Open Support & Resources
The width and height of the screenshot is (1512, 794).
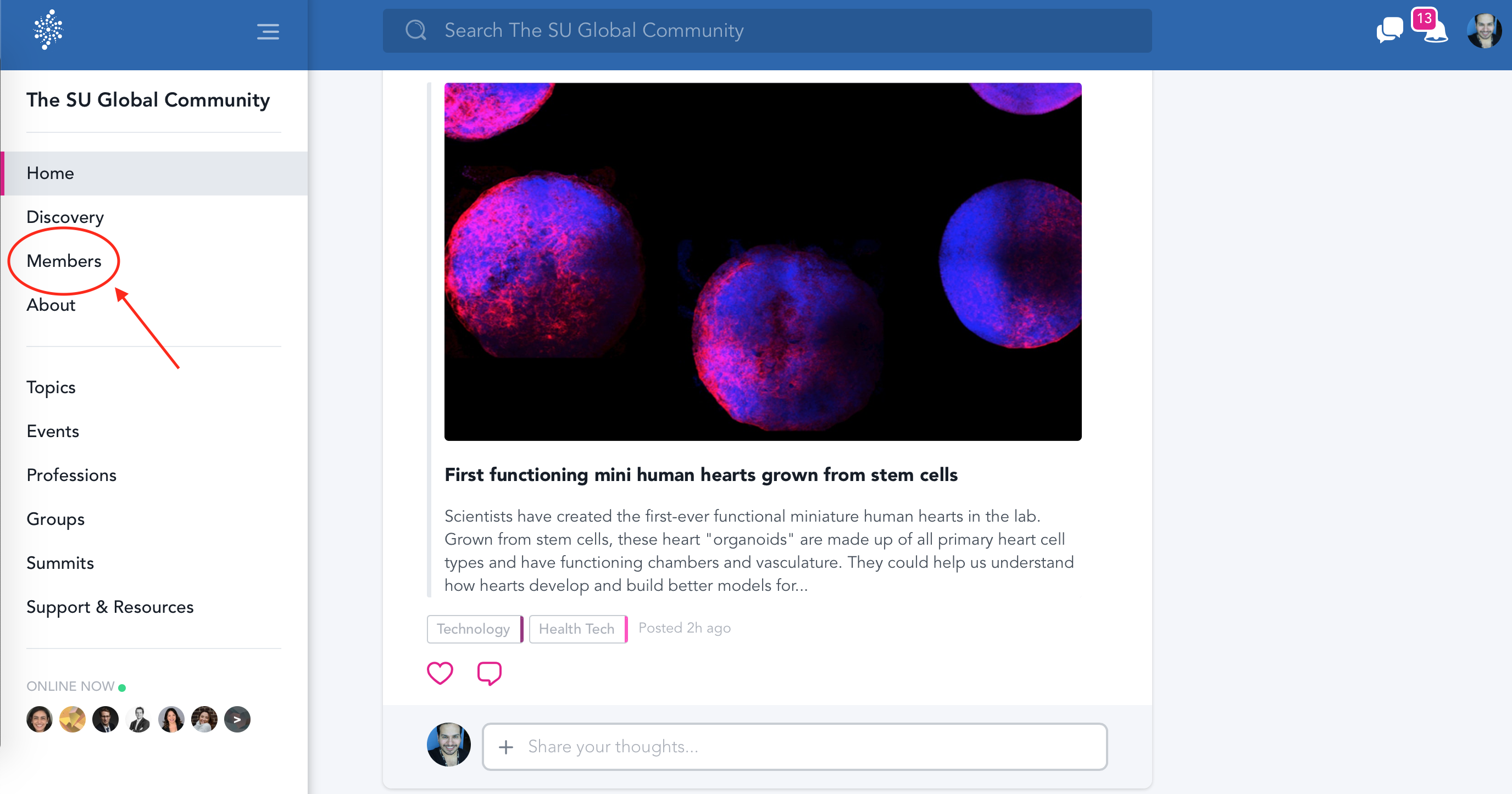(110, 607)
